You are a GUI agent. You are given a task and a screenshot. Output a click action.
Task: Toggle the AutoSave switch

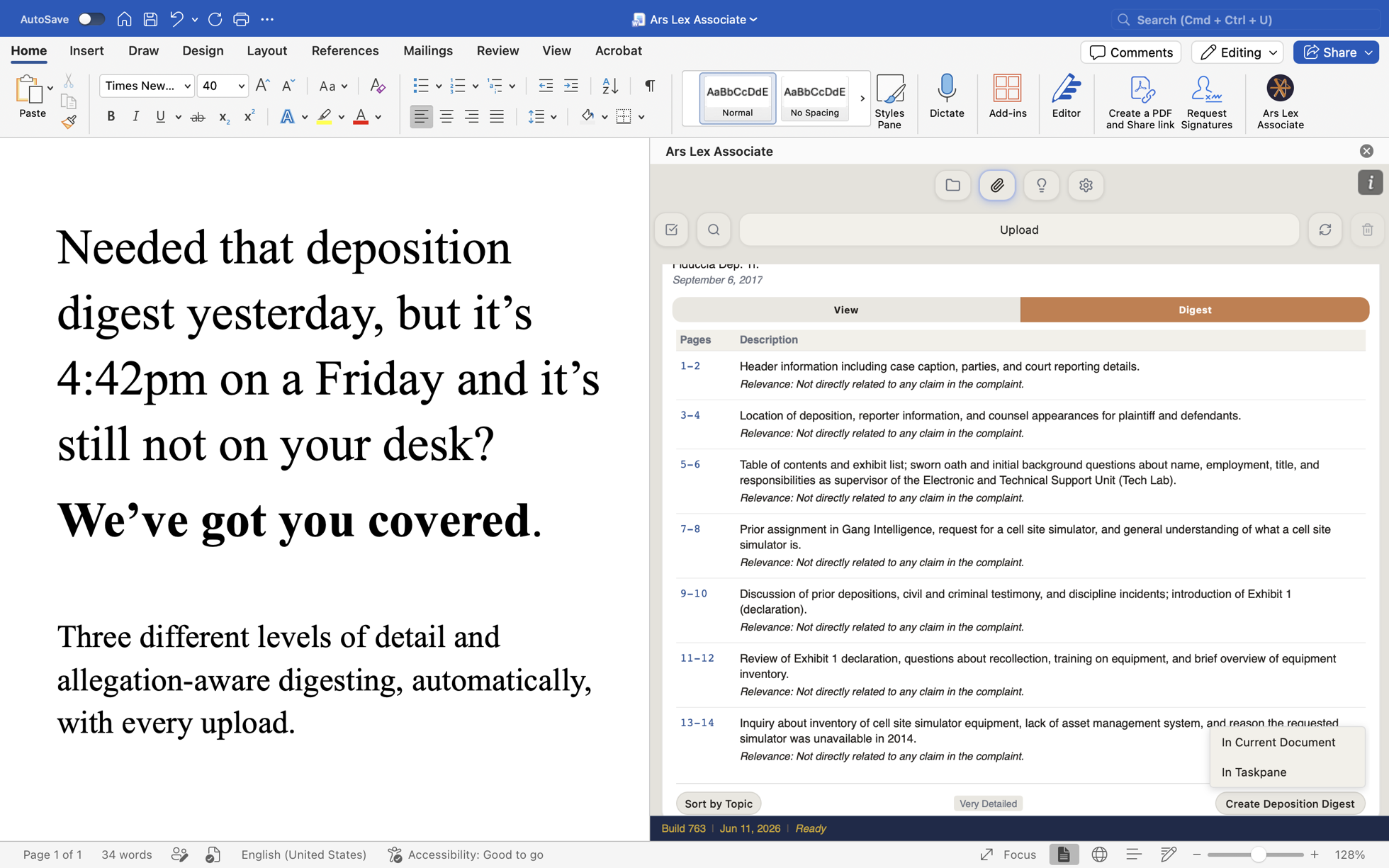point(91,19)
